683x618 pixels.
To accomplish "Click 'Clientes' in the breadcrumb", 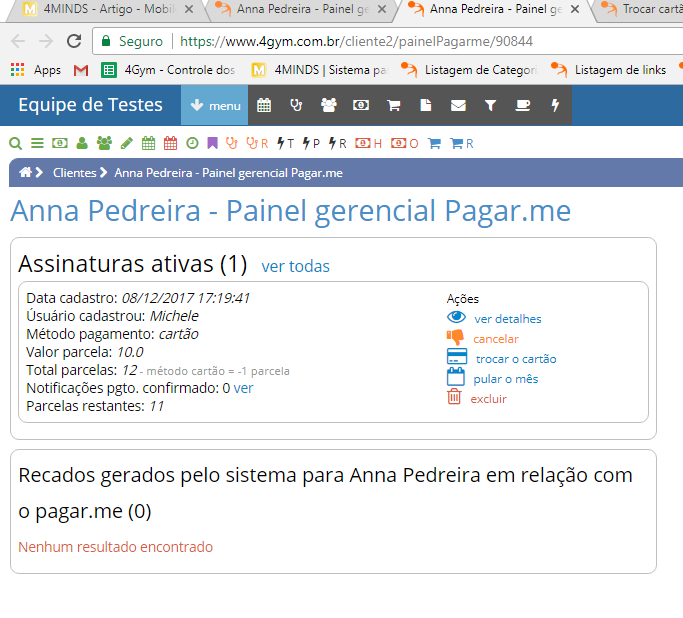I will point(74,172).
